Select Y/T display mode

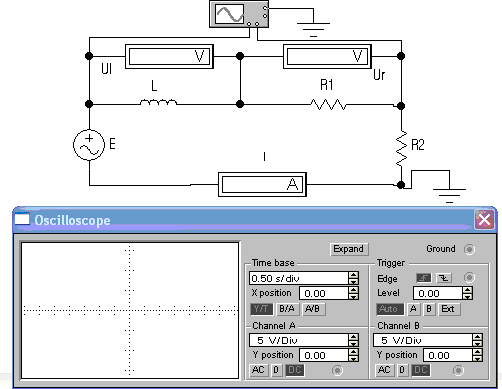pyautogui.click(x=261, y=309)
